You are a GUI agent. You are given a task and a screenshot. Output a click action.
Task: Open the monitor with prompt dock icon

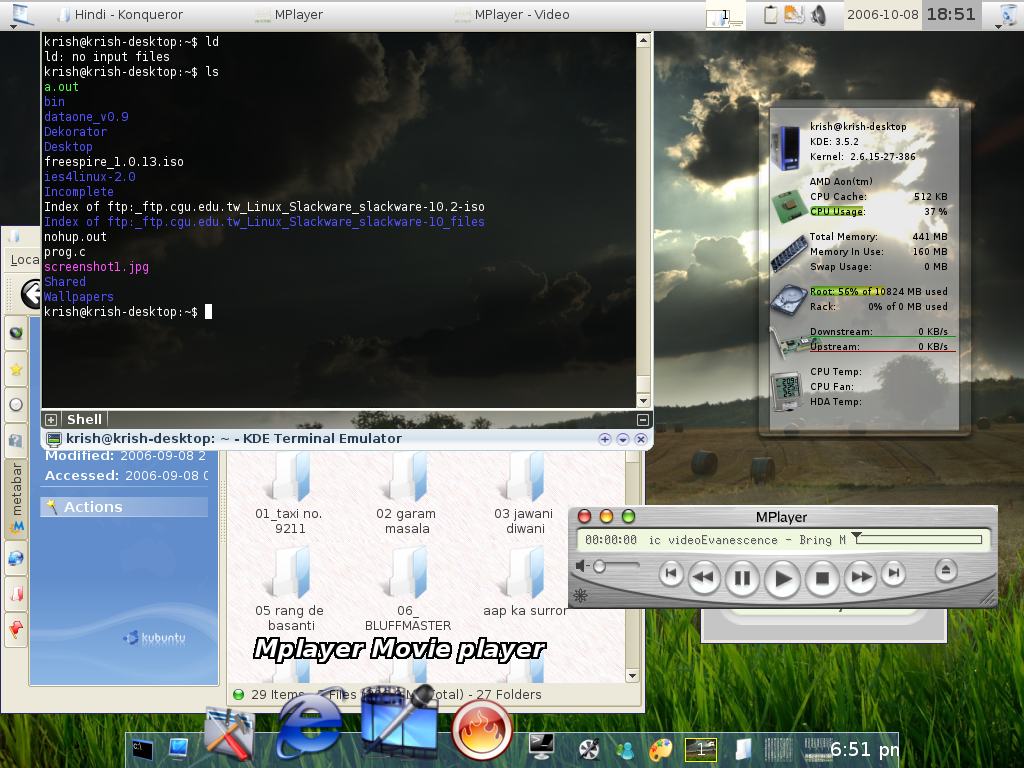pyautogui.click(x=541, y=745)
